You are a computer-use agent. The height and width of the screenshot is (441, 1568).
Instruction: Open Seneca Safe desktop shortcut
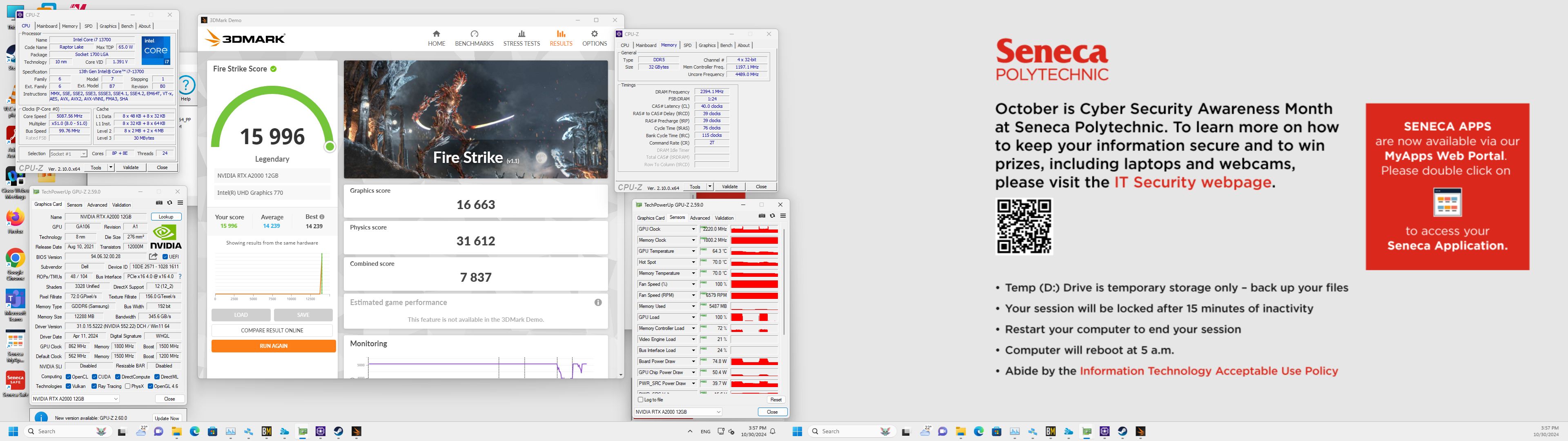(x=15, y=384)
